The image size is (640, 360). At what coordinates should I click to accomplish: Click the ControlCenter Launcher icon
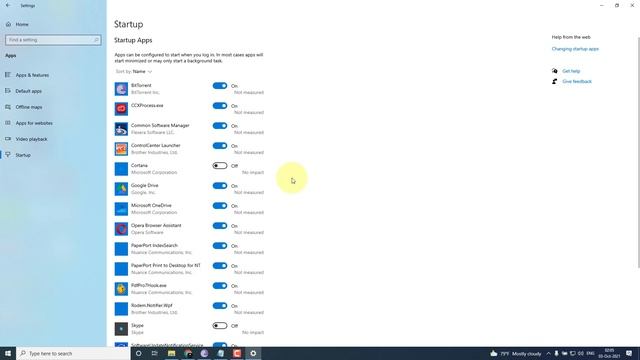coord(121,149)
